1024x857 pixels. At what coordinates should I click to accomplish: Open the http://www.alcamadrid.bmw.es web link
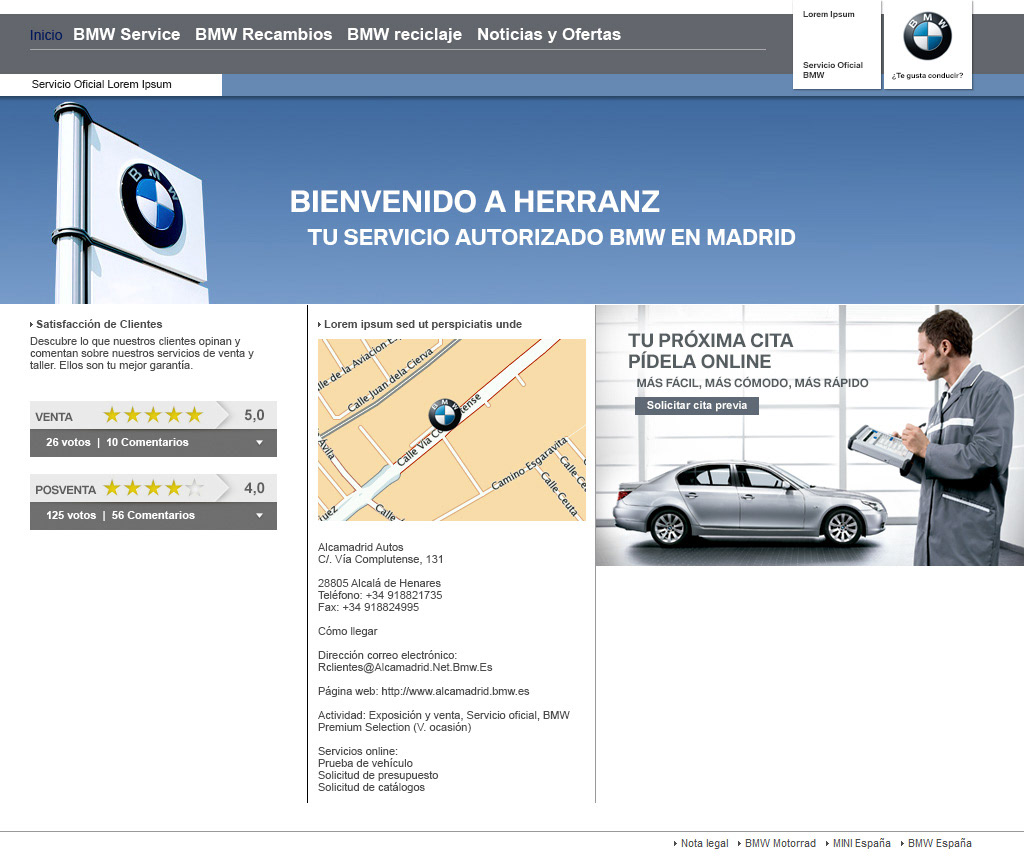pyautogui.click(x=455, y=691)
